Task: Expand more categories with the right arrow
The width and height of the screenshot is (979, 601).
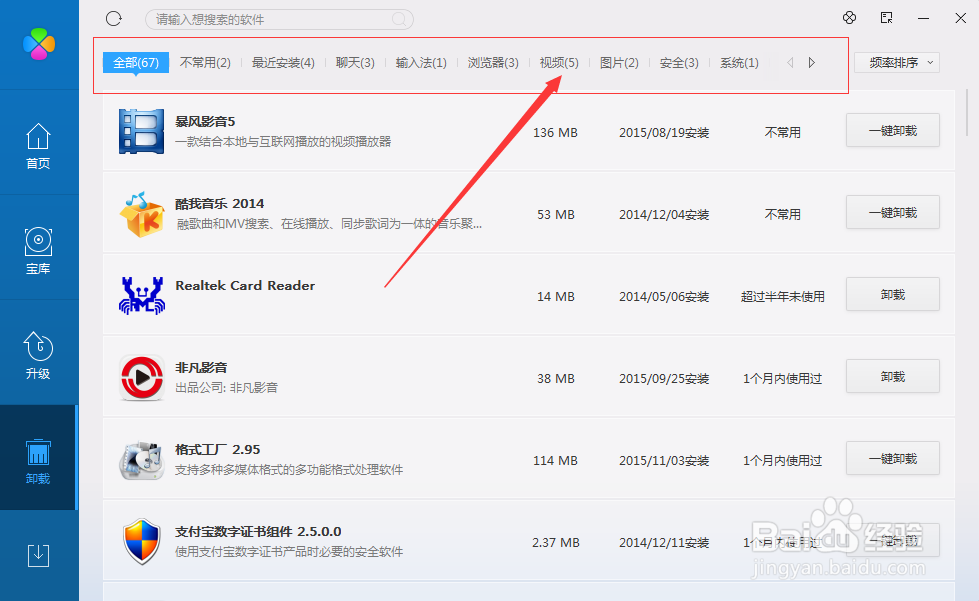Action: point(811,62)
